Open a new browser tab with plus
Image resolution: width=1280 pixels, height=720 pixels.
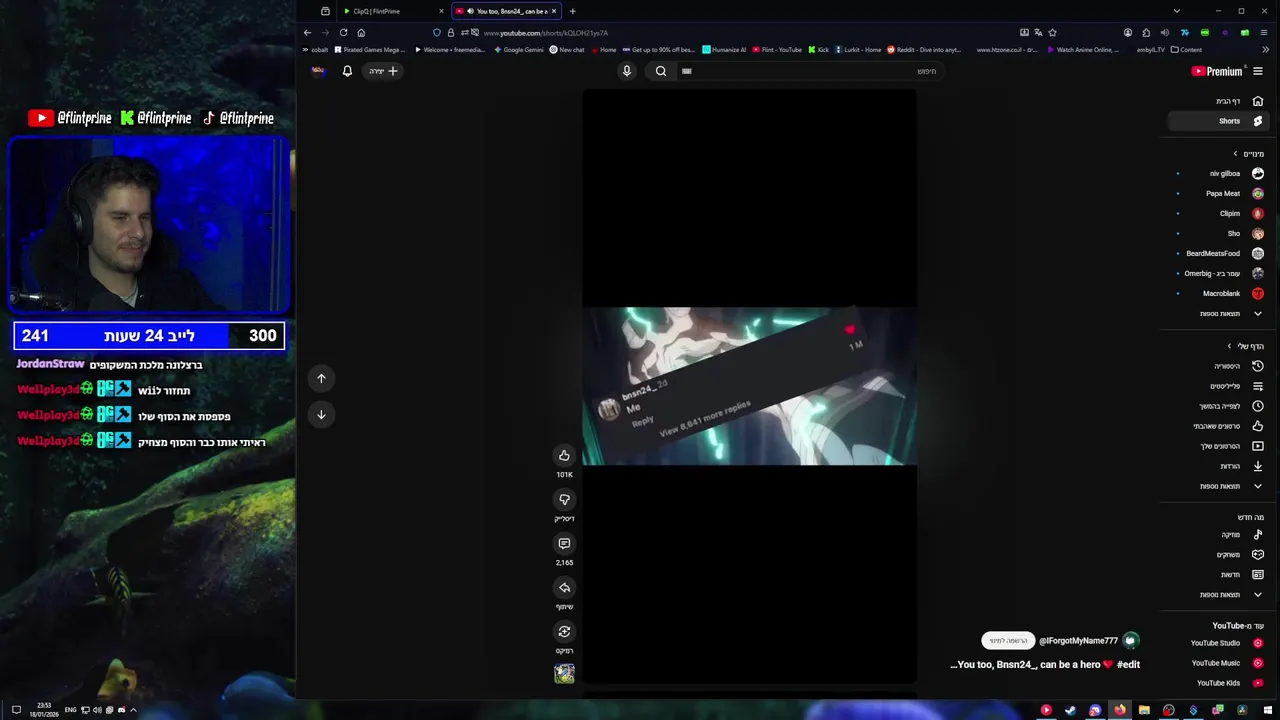[x=572, y=11]
